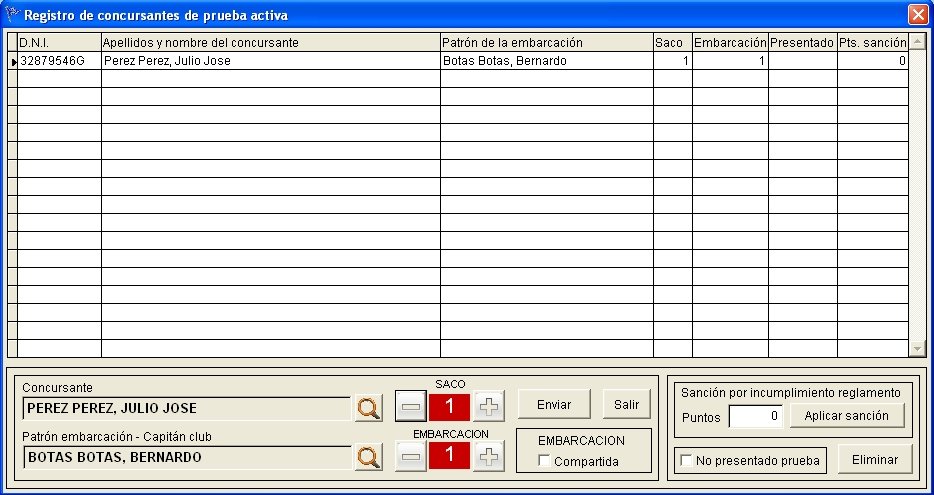Delete the entry with Eliminar
The image size is (934, 495).
[875, 460]
